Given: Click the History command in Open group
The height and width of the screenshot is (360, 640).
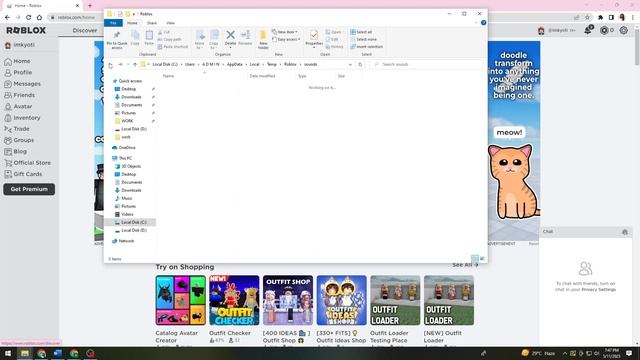Looking at the screenshot, I should [x=334, y=47].
